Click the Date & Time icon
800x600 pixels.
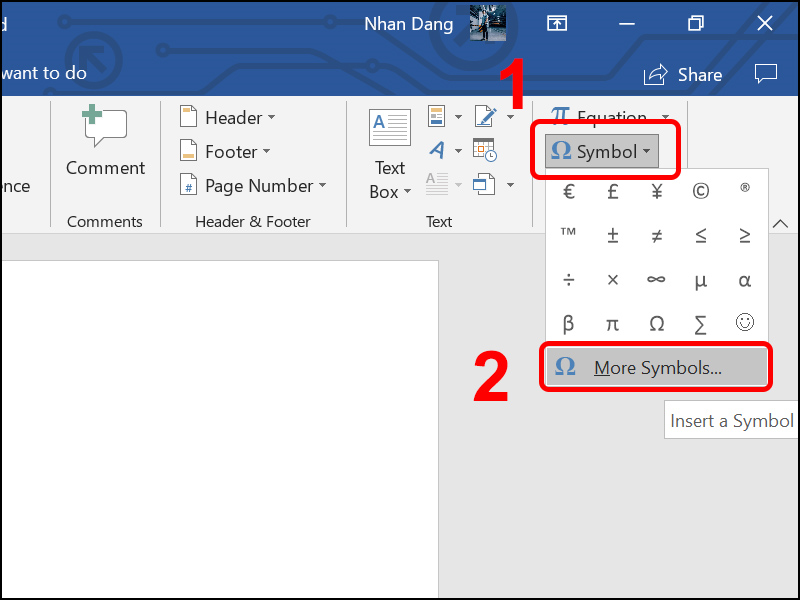(484, 150)
